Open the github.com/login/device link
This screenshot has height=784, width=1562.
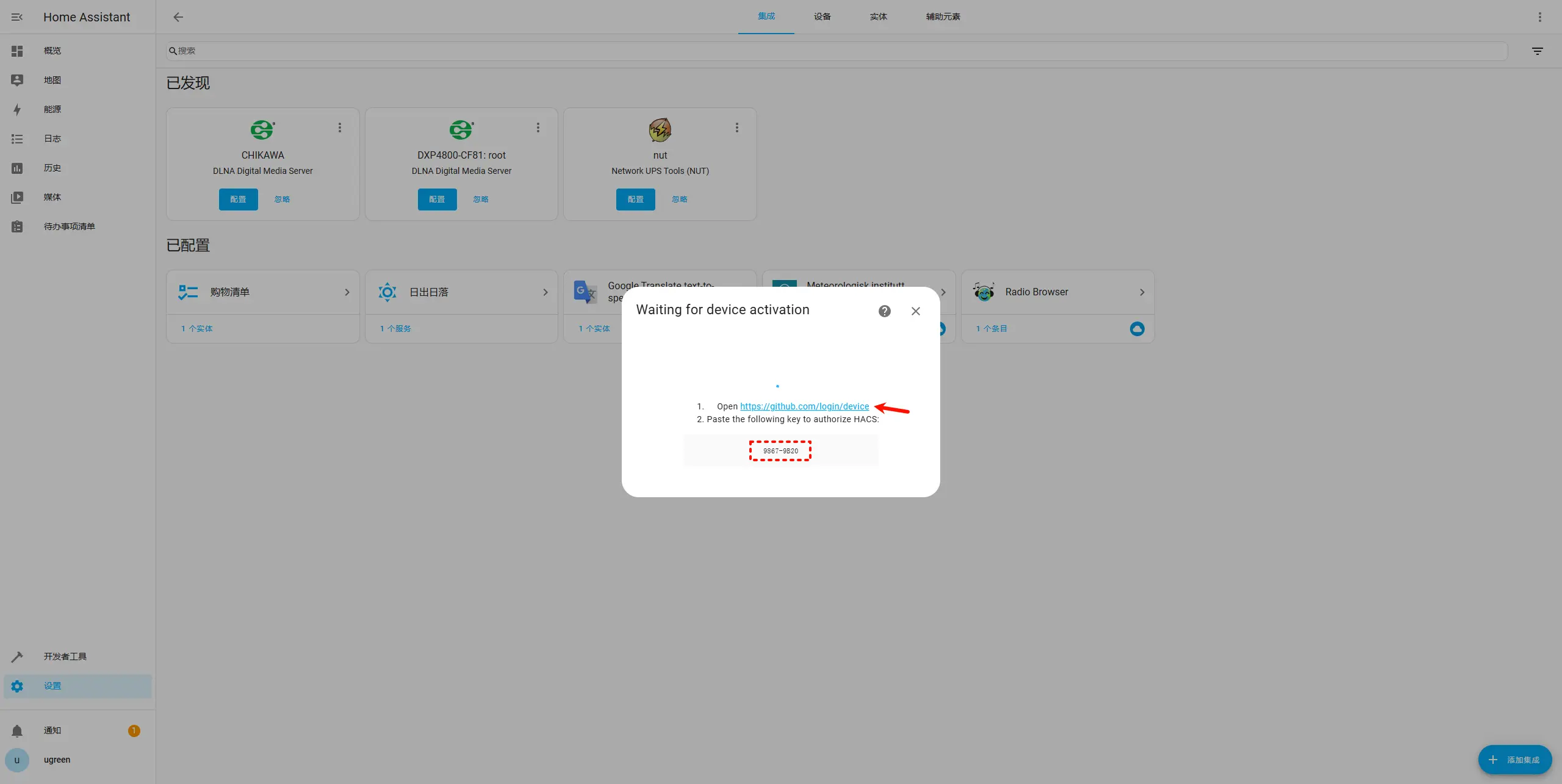point(804,406)
